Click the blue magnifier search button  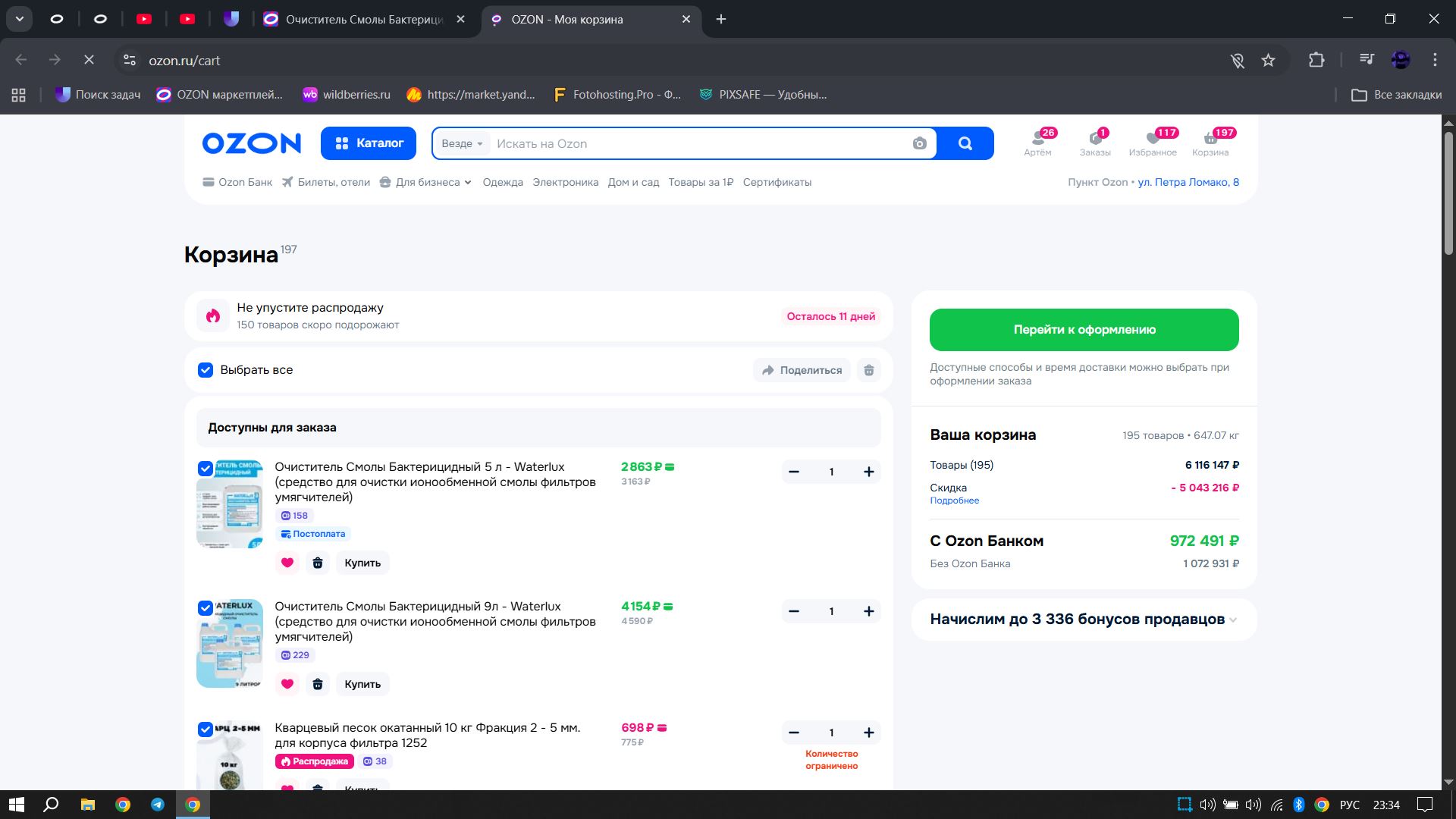click(x=965, y=143)
